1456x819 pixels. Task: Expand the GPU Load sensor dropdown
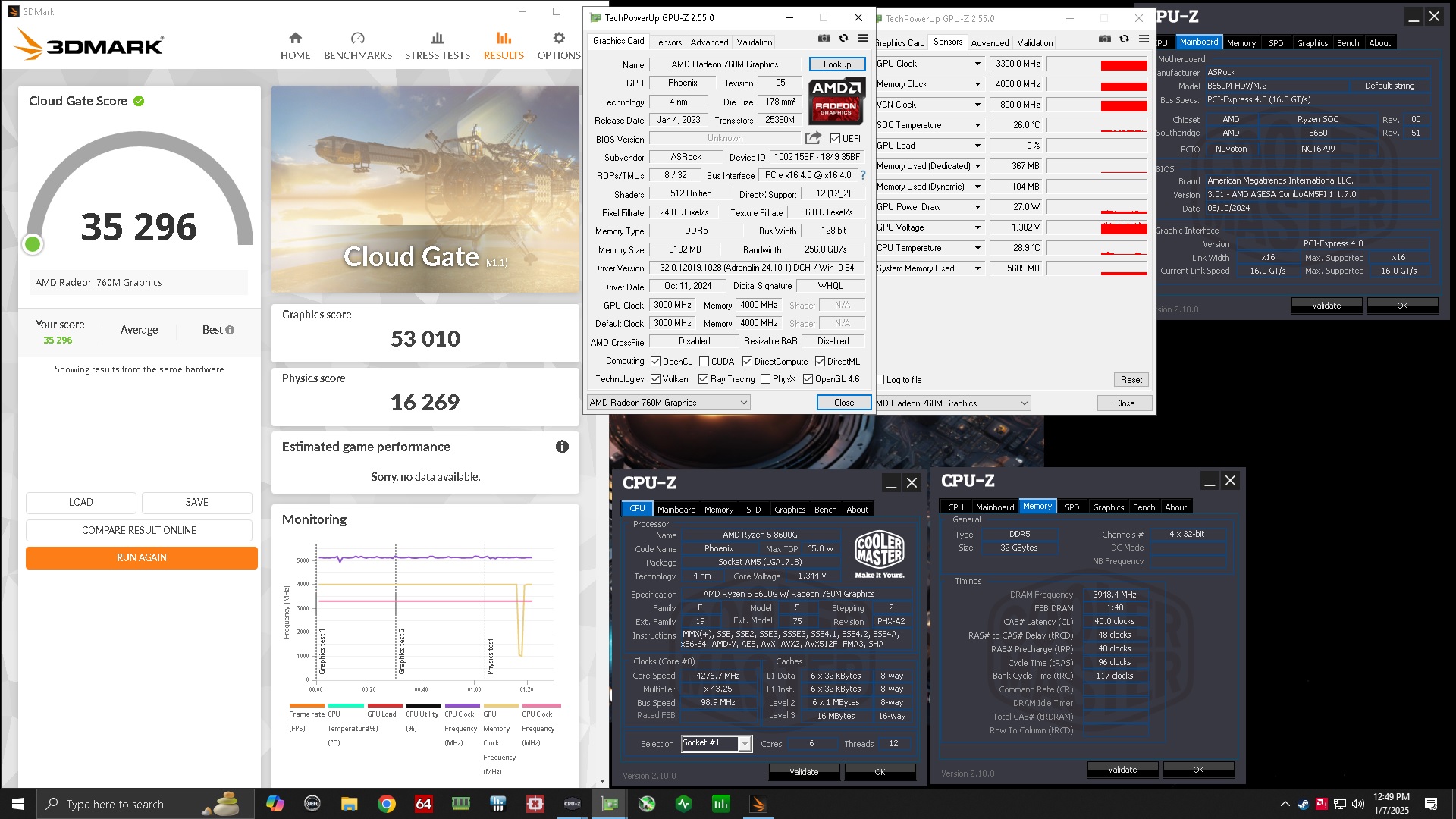[977, 146]
